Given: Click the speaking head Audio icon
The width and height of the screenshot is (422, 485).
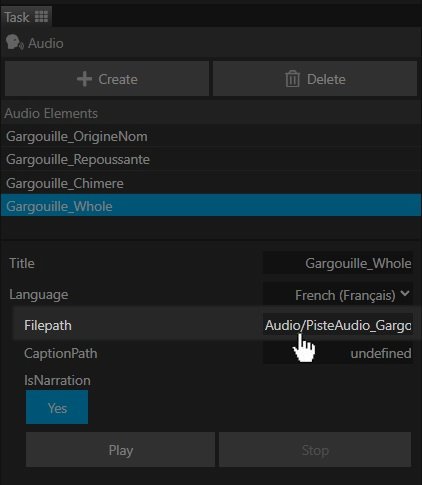Looking at the screenshot, I should coord(14,43).
